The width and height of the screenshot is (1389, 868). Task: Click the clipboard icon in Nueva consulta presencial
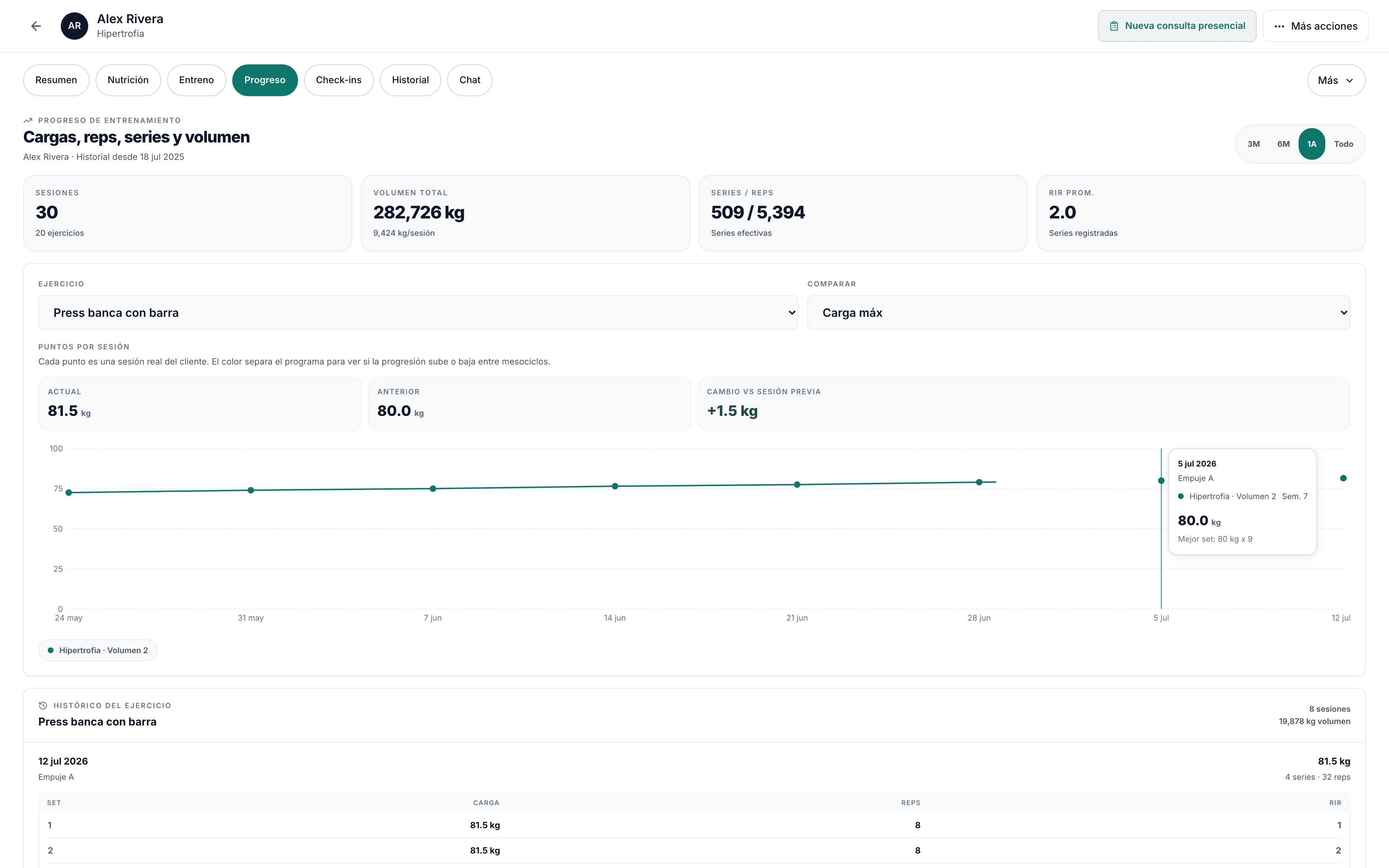click(x=1113, y=26)
